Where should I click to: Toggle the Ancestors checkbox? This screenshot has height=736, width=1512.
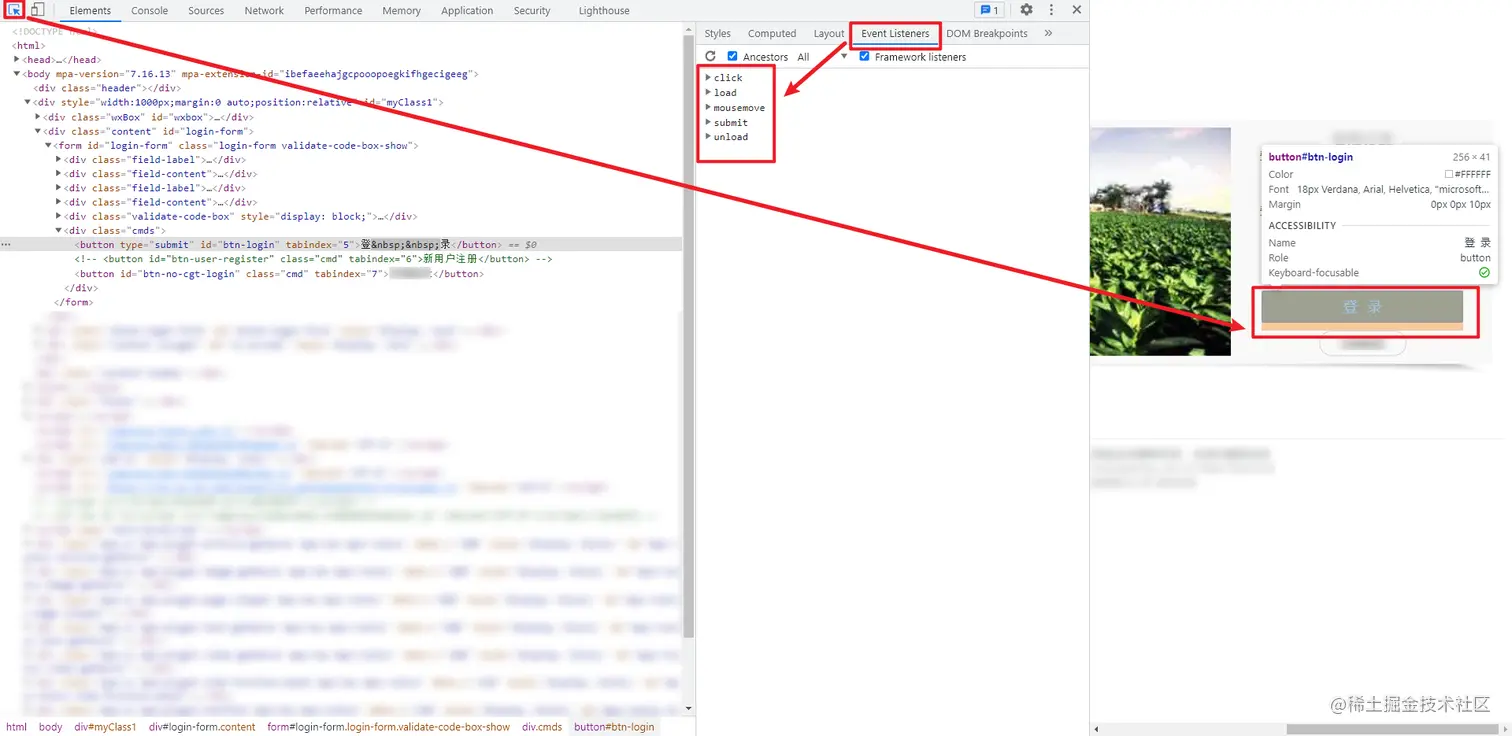732,57
